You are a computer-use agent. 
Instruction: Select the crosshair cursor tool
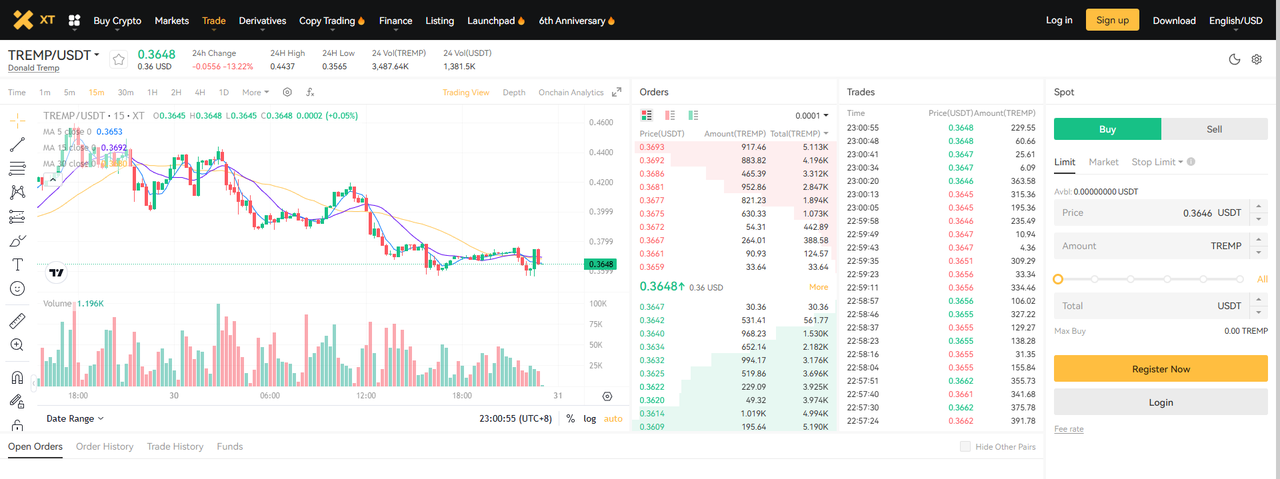17,120
